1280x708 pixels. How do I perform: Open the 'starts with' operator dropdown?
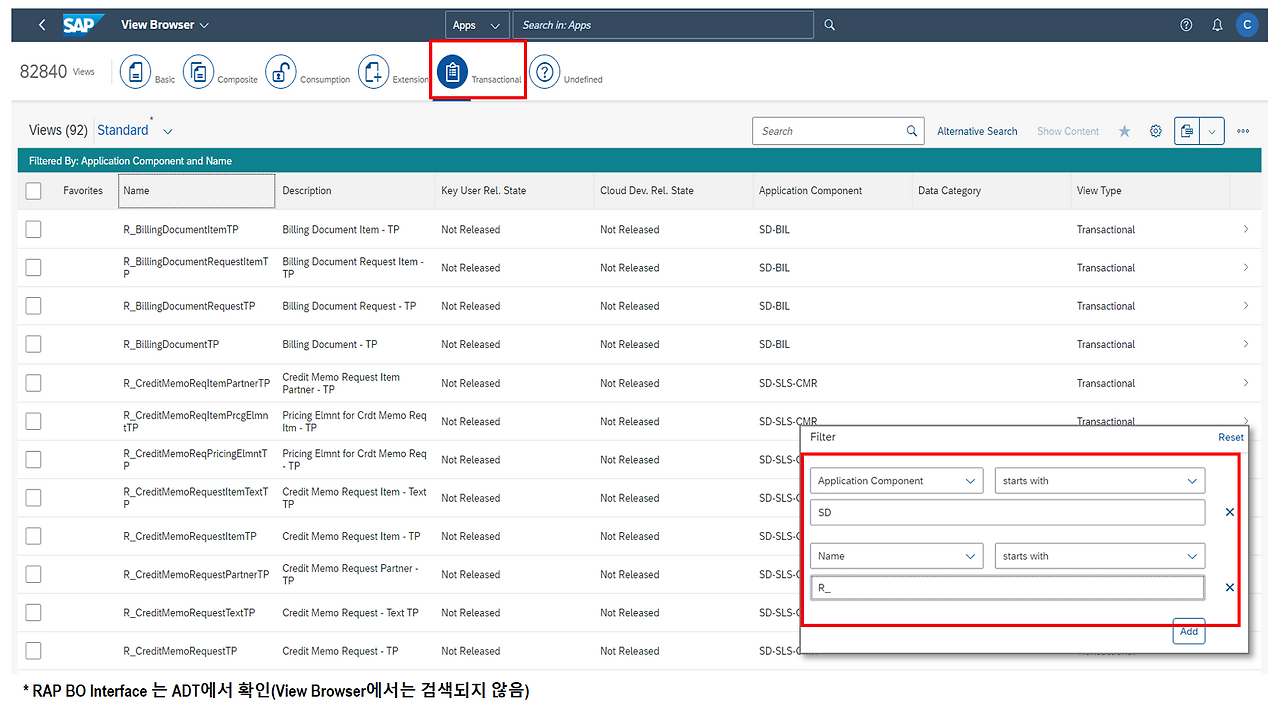pyautogui.click(x=1099, y=480)
